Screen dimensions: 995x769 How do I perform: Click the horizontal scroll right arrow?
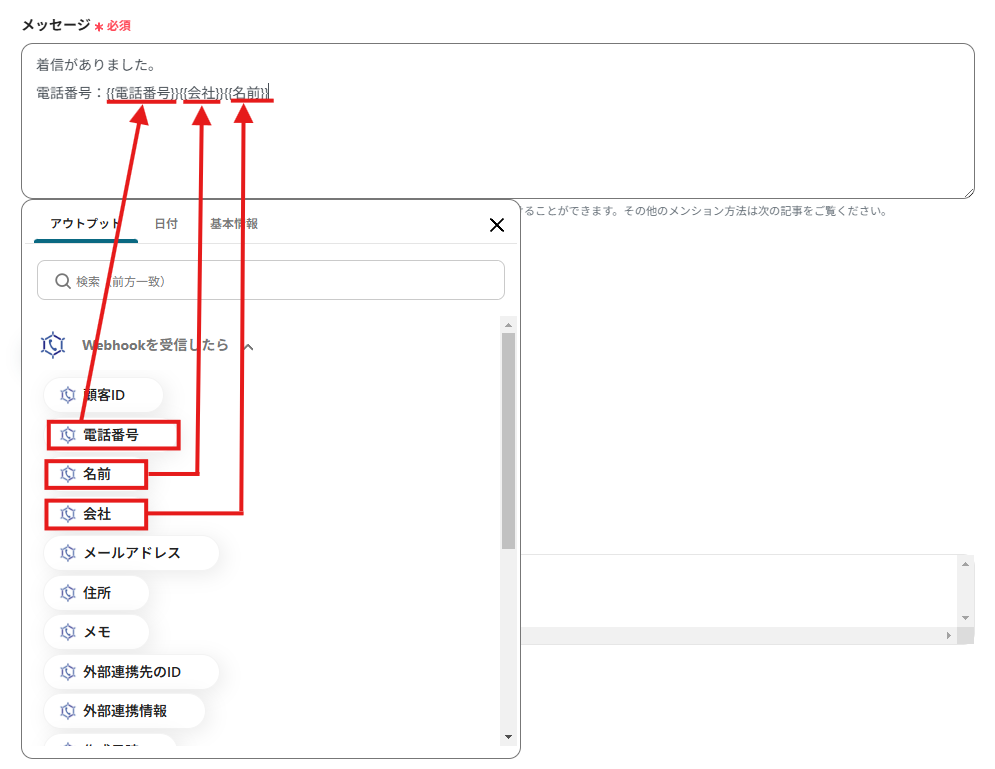click(949, 635)
